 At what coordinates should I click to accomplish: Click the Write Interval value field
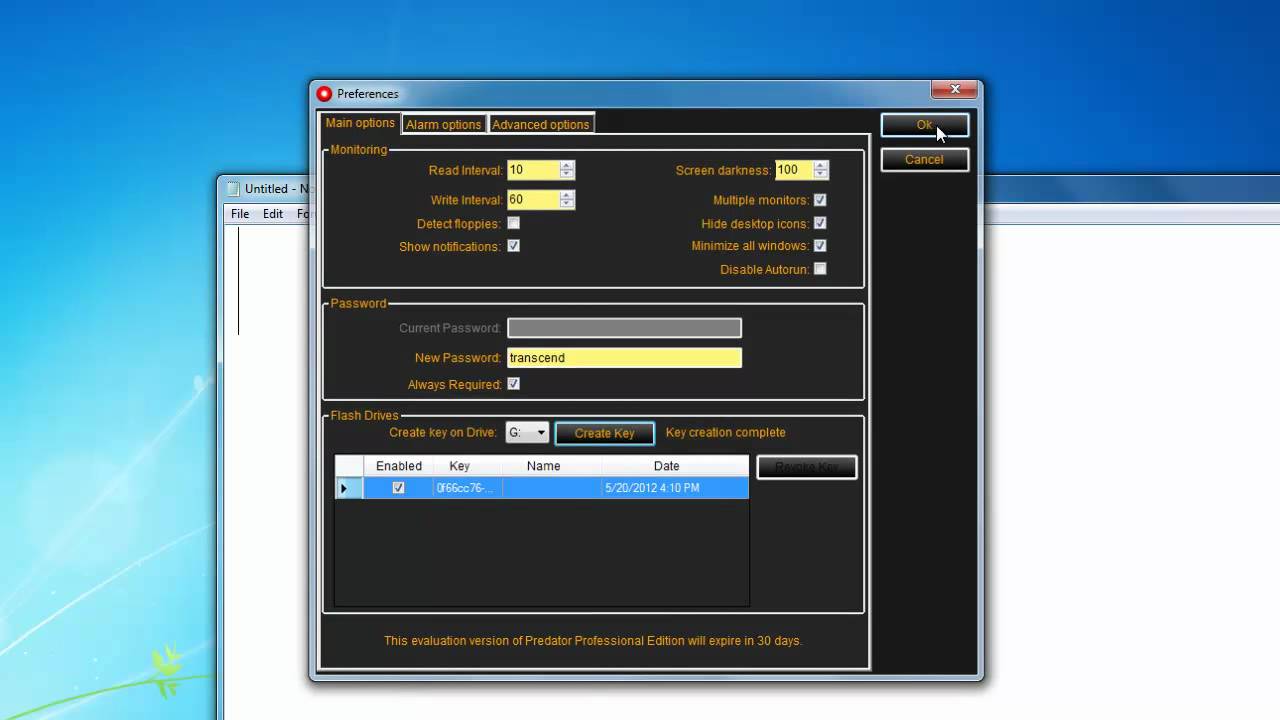(533, 200)
